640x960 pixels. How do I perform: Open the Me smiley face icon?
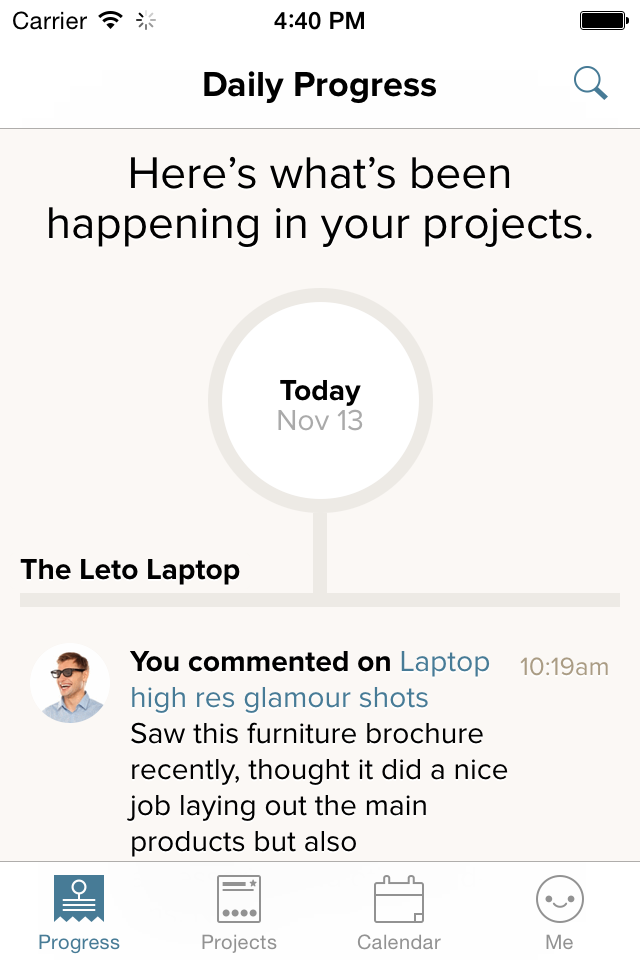[x=559, y=899]
